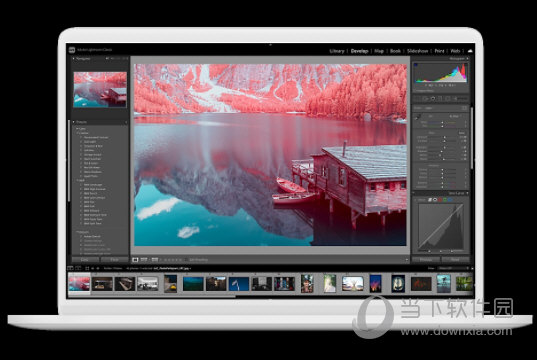The height and width of the screenshot is (360, 537).
Task: Enable the Soft Proofing checkbox
Action: pos(186,260)
